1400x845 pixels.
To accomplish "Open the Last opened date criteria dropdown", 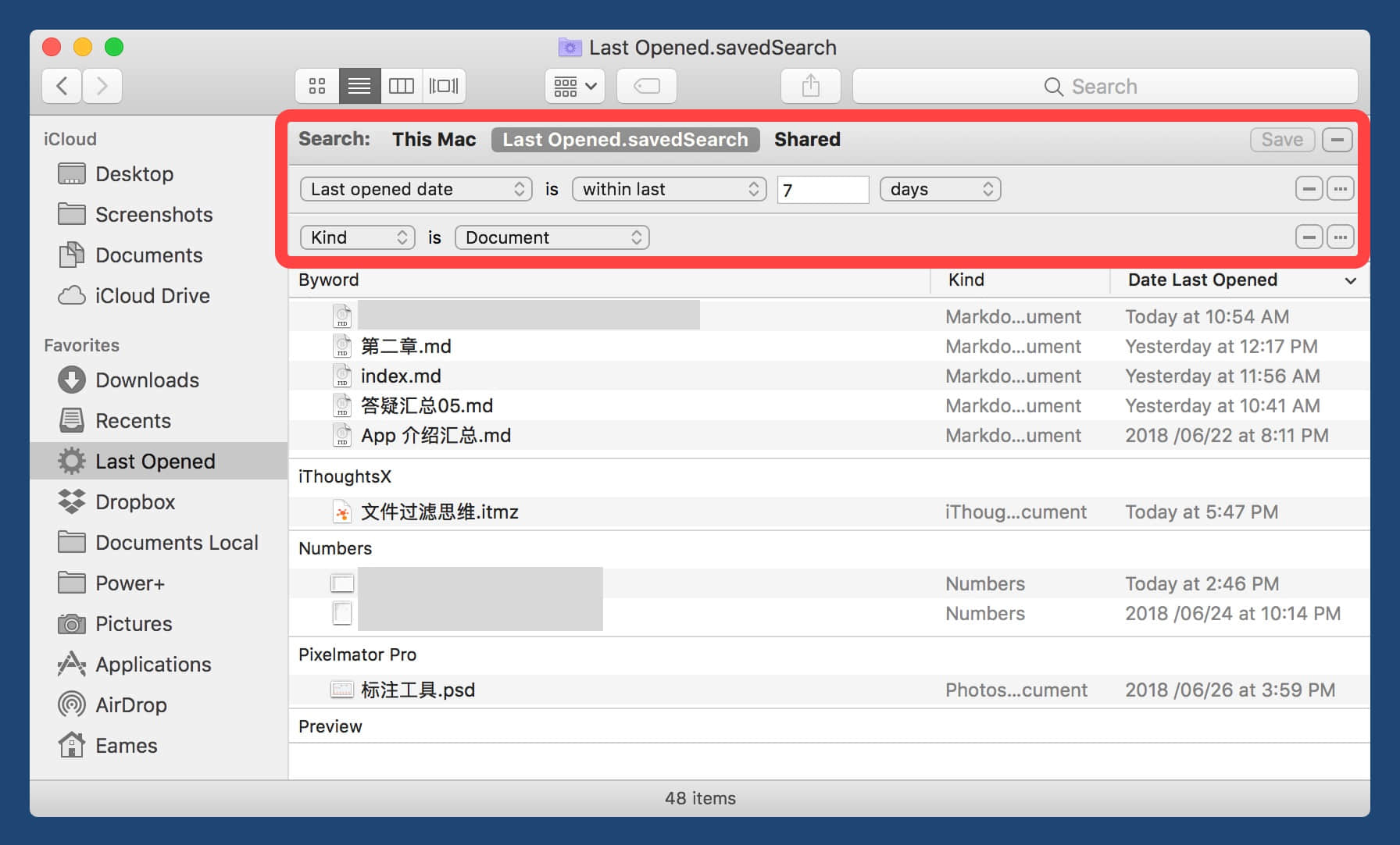I will tap(416, 189).
